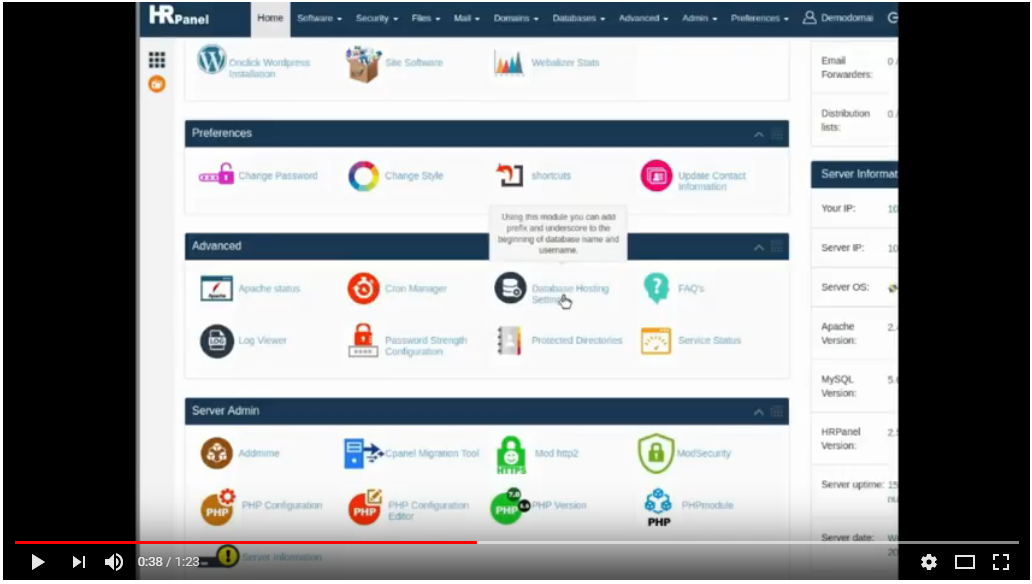The image size is (1032, 584).
Task: Open PHP Configuration Editor icon
Action: [x=365, y=506]
